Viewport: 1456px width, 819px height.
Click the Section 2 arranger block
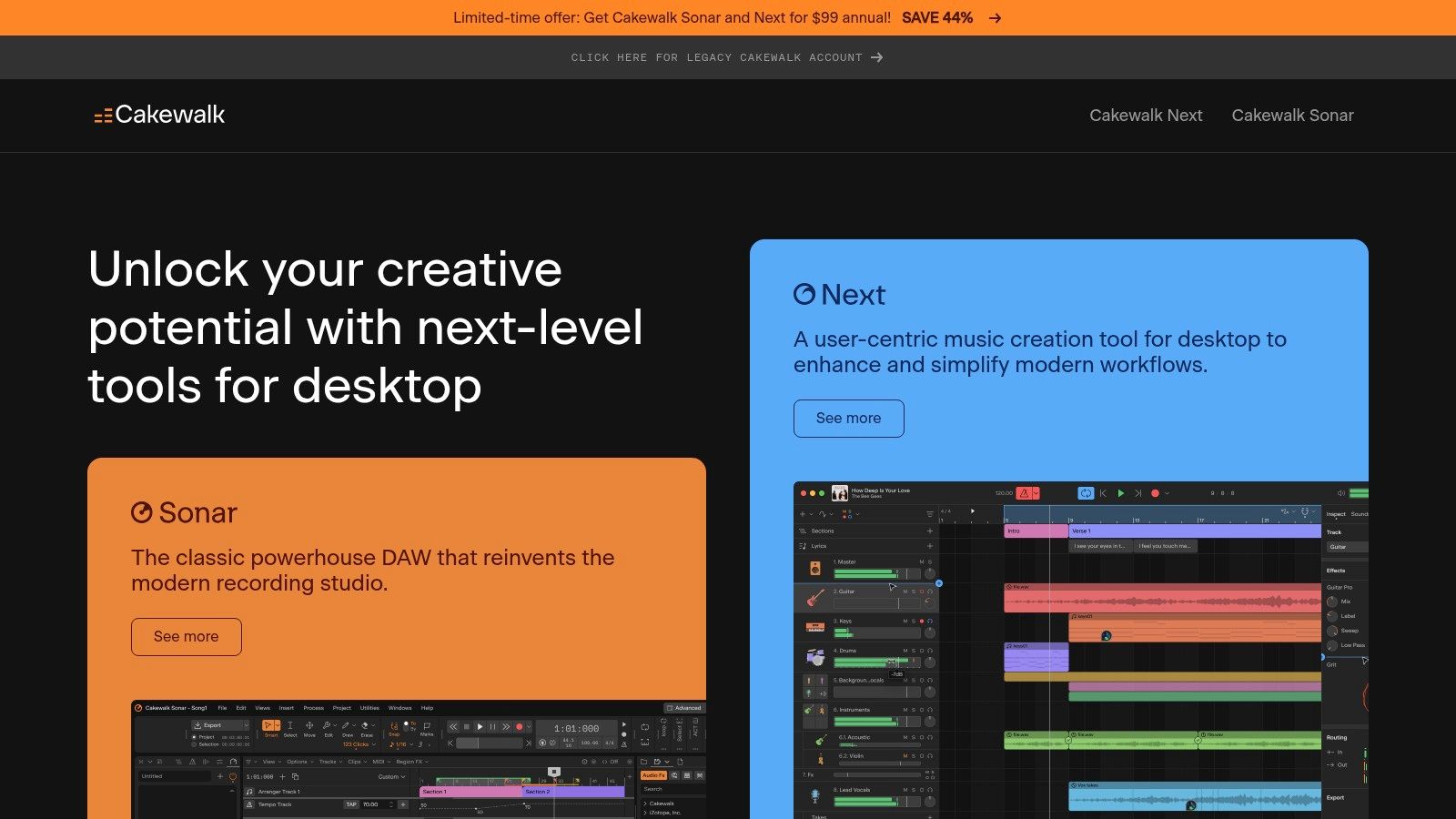[573, 792]
